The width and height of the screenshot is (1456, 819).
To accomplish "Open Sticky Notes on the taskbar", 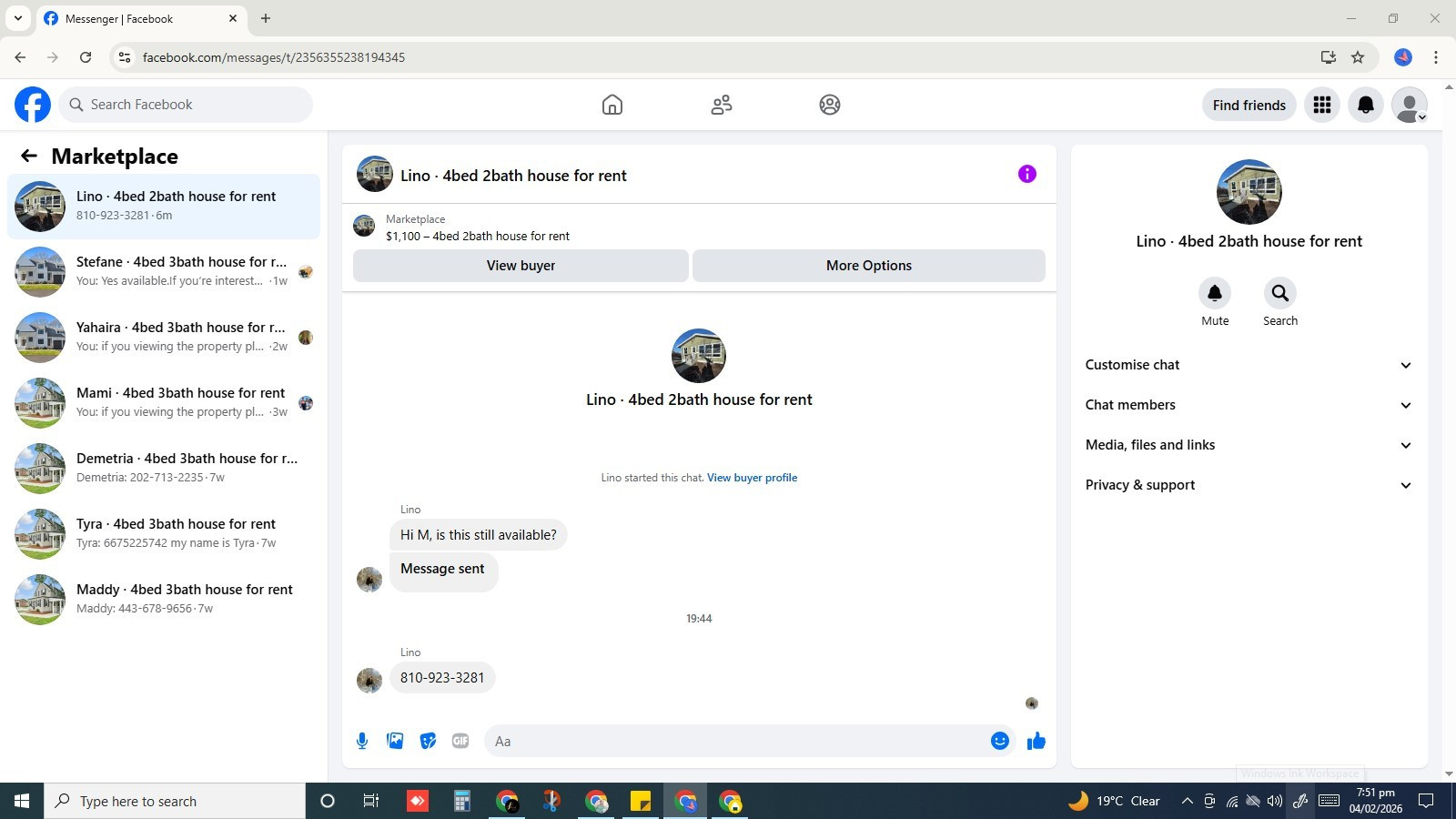I will pos(641,801).
